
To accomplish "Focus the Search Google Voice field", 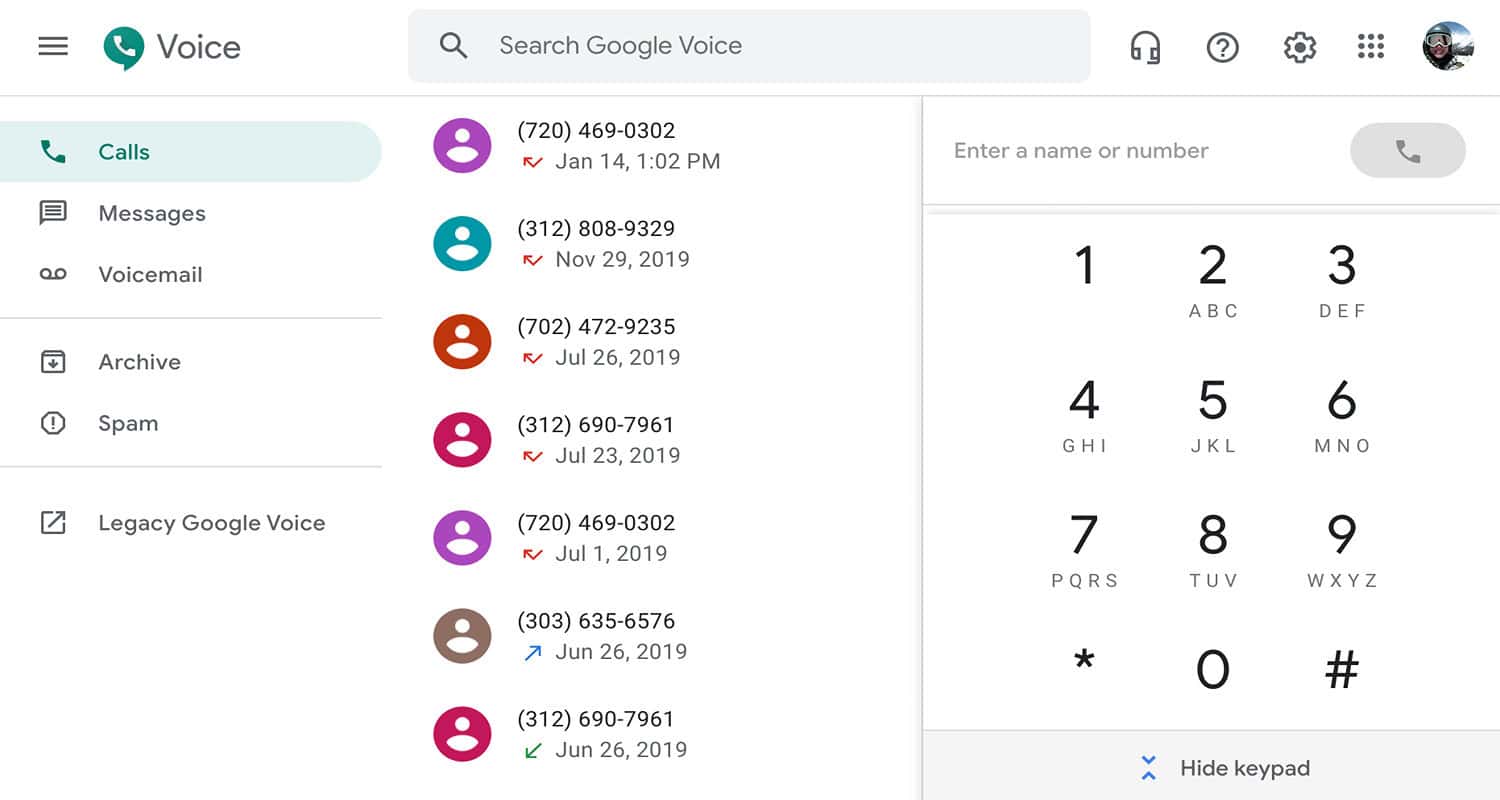I will [x=749, y=46].
